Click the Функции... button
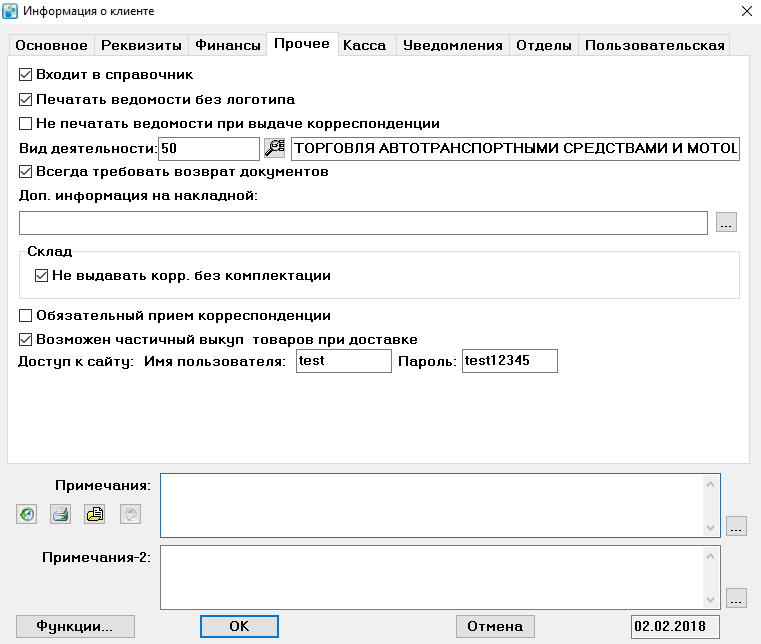The height and width of the screenshot is (644, 761). coord(75,626)
